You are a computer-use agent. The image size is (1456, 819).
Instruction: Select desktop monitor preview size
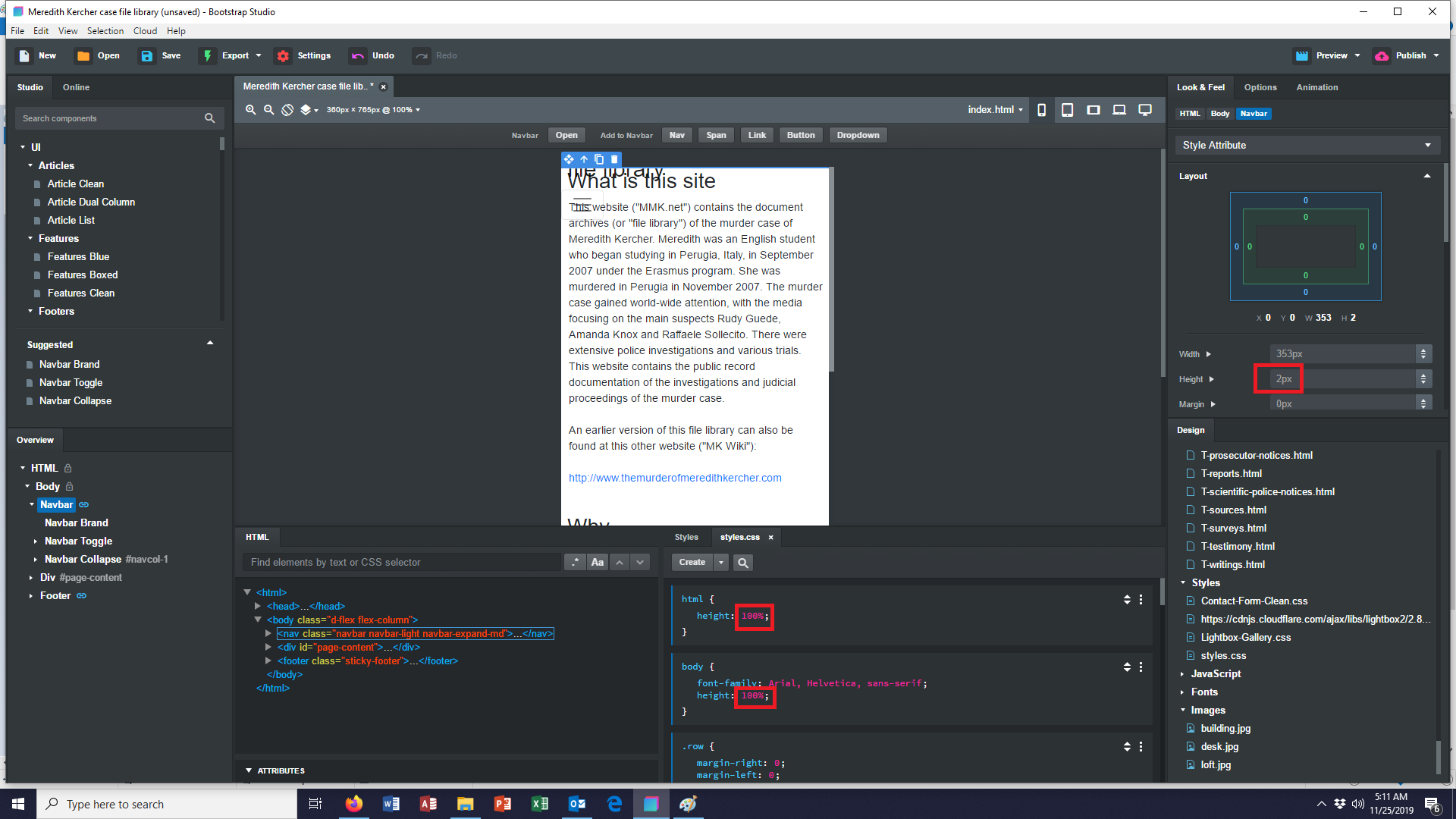1145,110
